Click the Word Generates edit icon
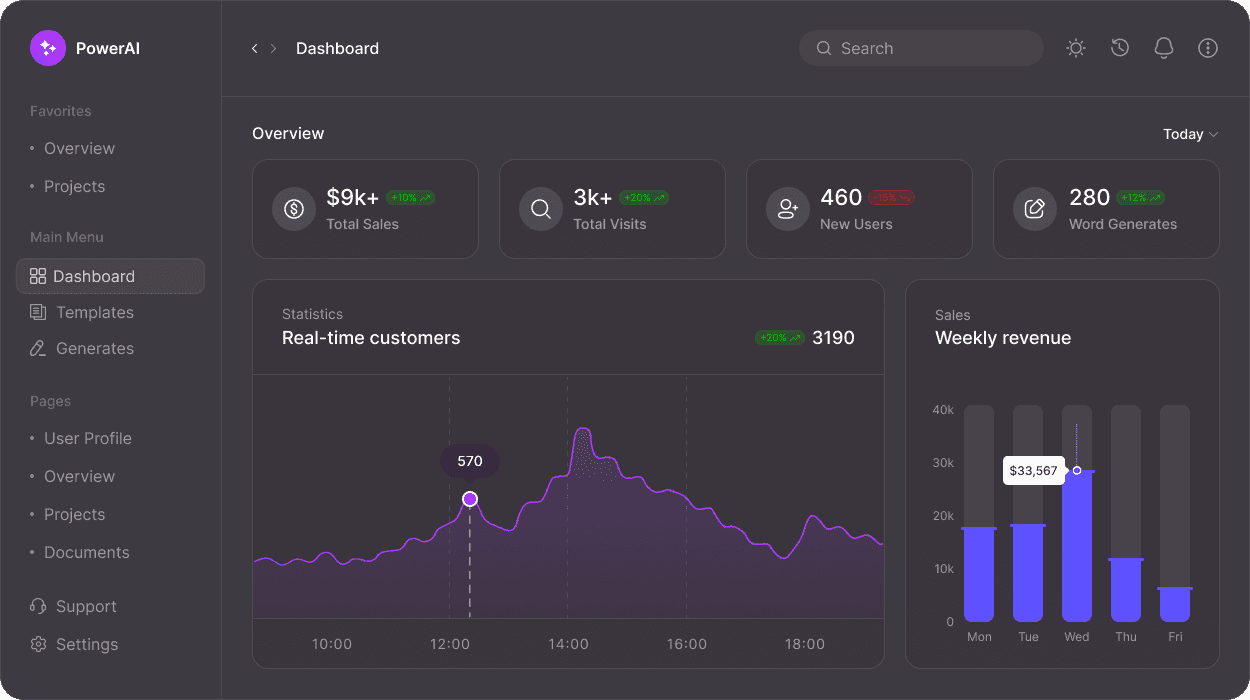 (1035, 209)
